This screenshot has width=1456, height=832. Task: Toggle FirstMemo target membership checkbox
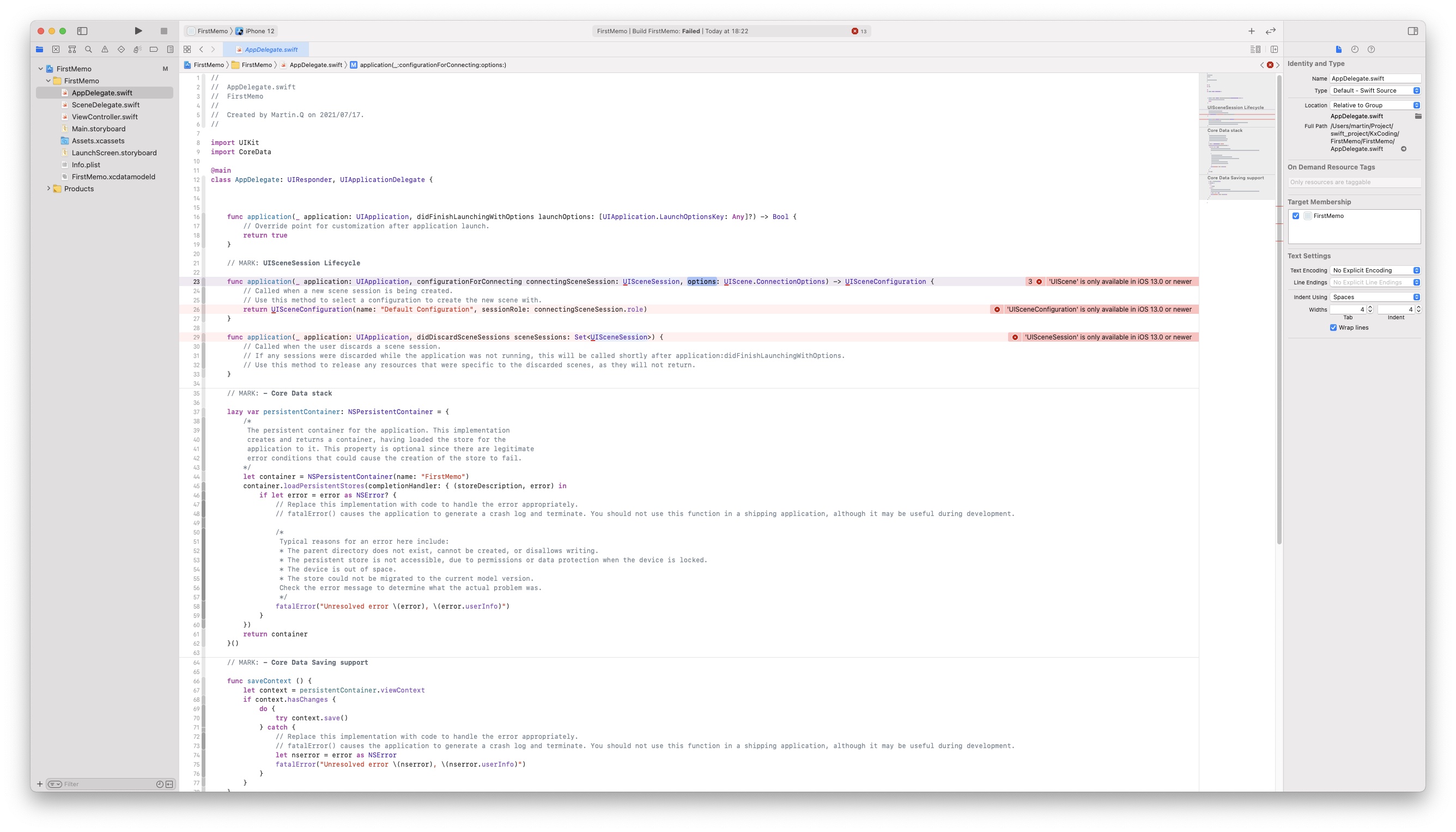(1296, 216)
